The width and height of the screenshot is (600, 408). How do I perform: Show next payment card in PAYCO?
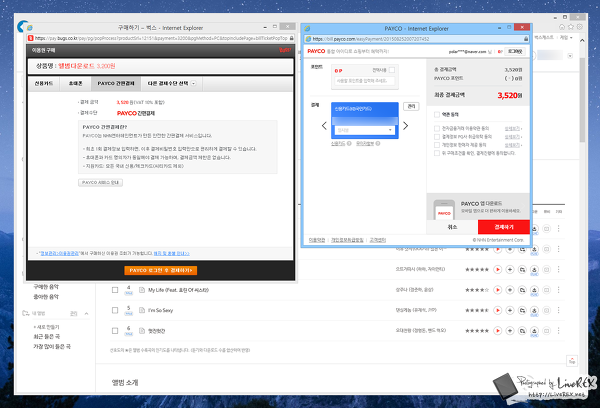[406, 126]
